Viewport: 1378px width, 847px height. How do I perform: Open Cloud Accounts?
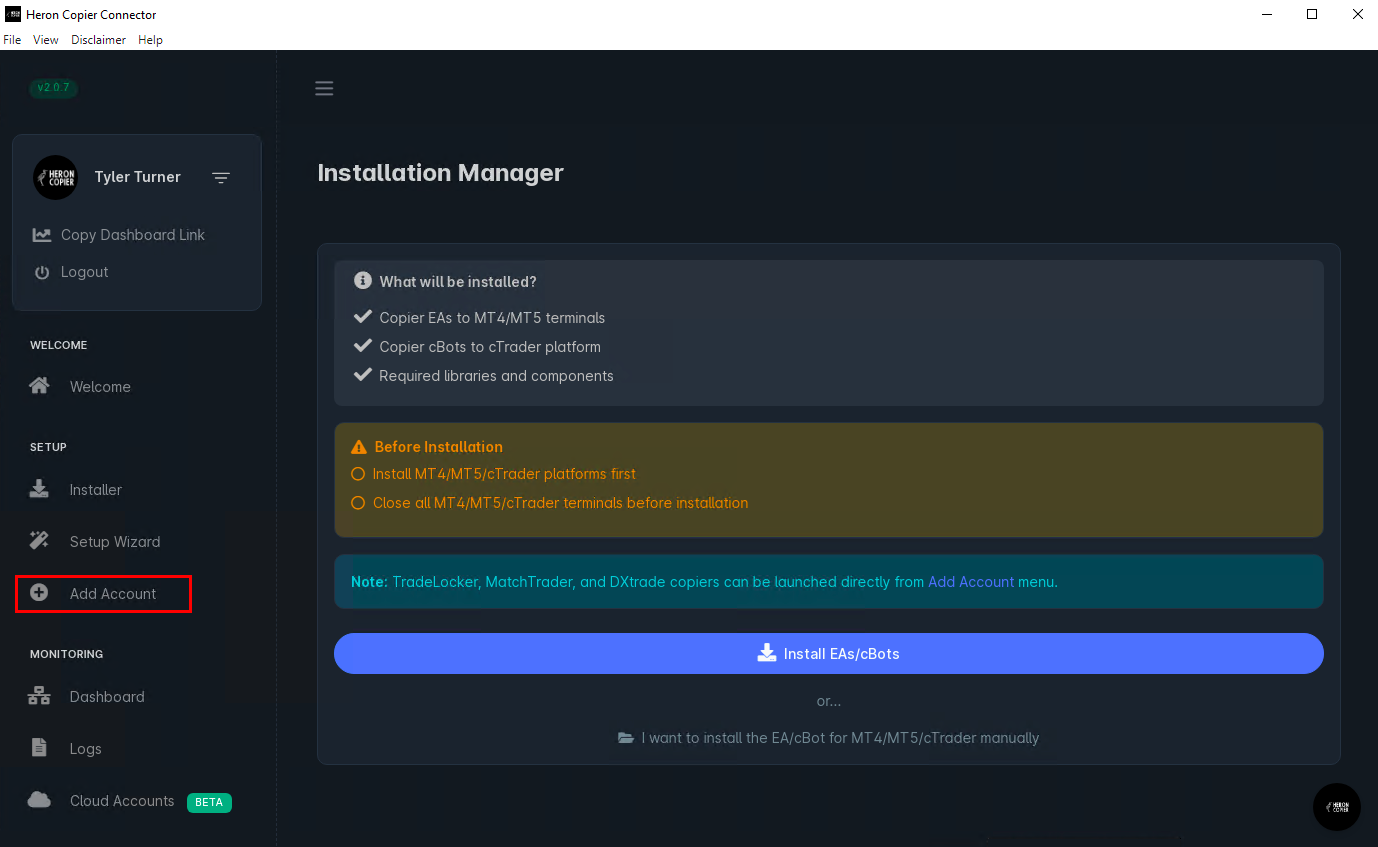(122, 801)
